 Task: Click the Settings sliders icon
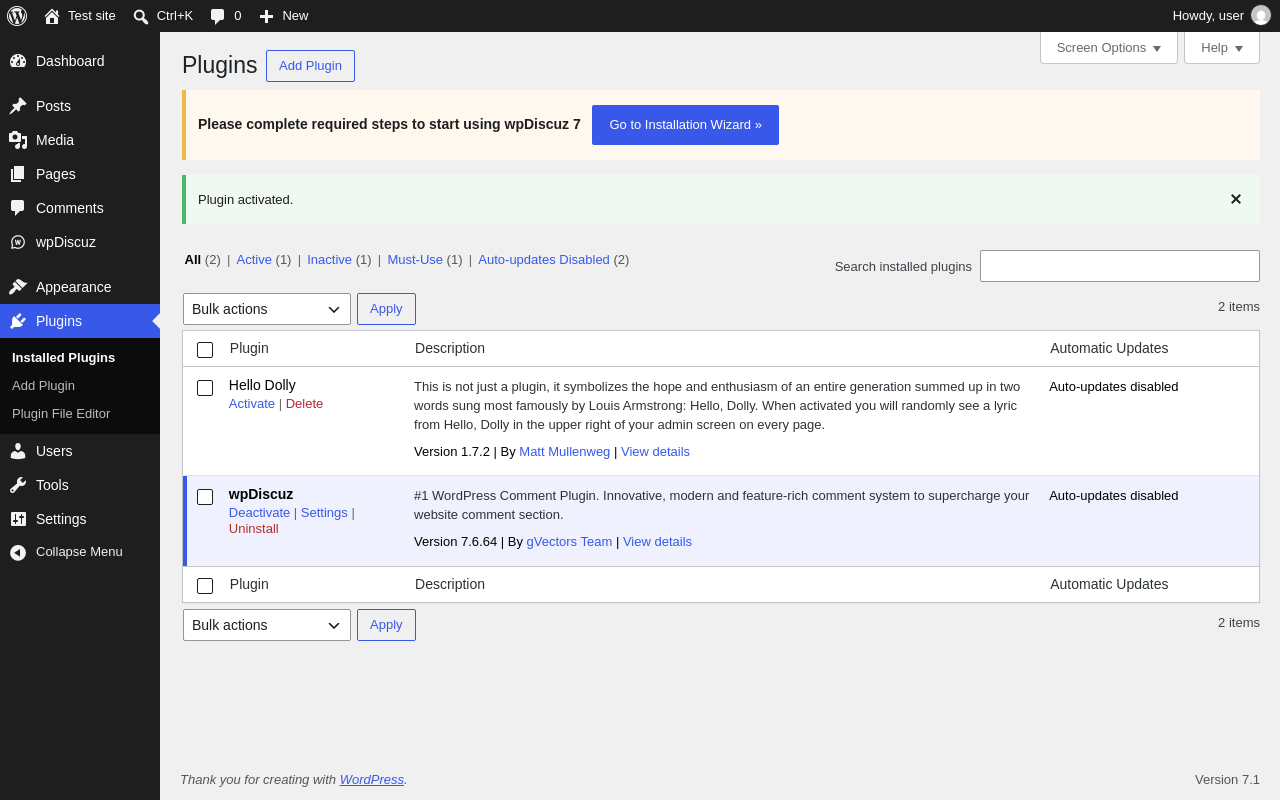point(18,519)
